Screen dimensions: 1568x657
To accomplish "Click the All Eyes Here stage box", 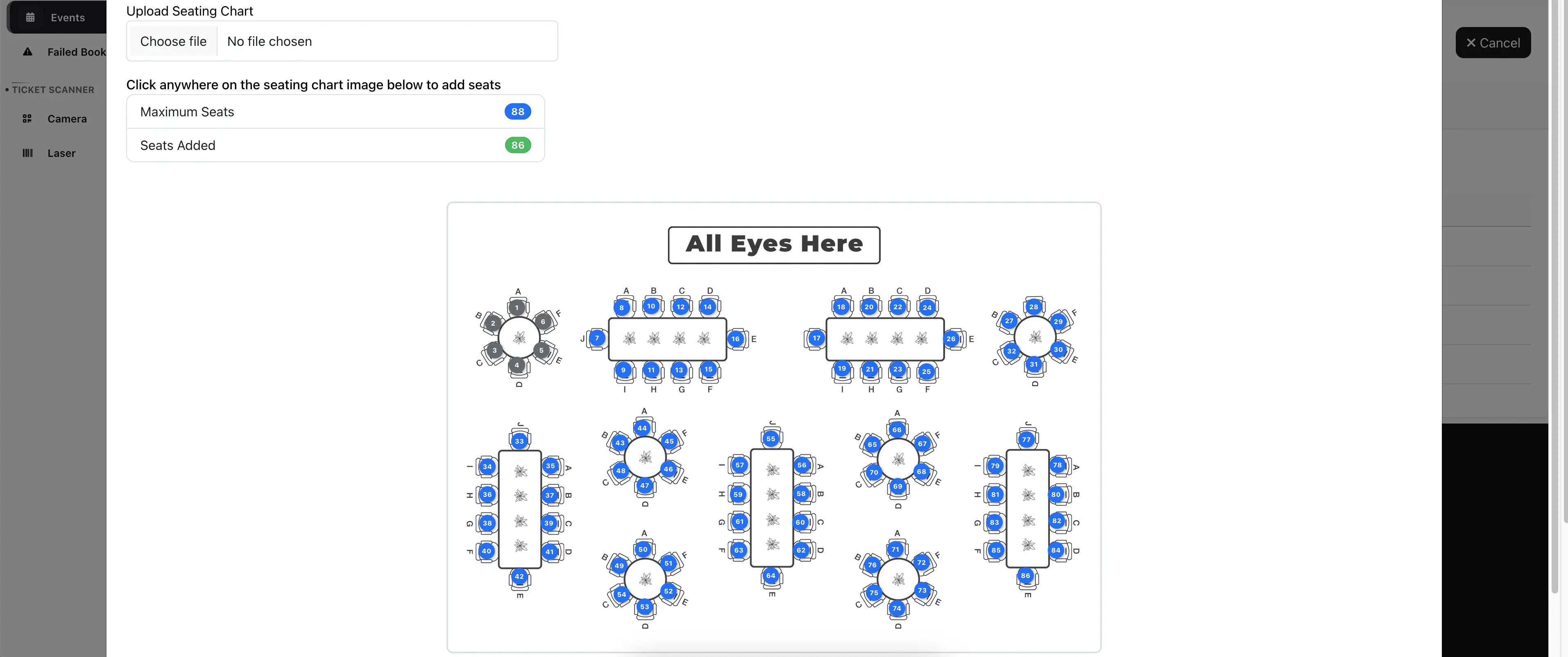I will click(x=774, y=245).
